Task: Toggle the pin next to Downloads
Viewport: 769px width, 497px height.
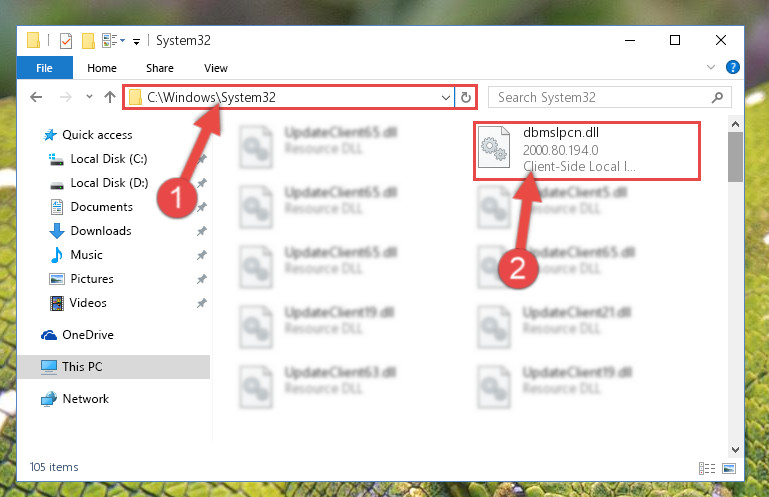Action: click(x=202, y=231)
